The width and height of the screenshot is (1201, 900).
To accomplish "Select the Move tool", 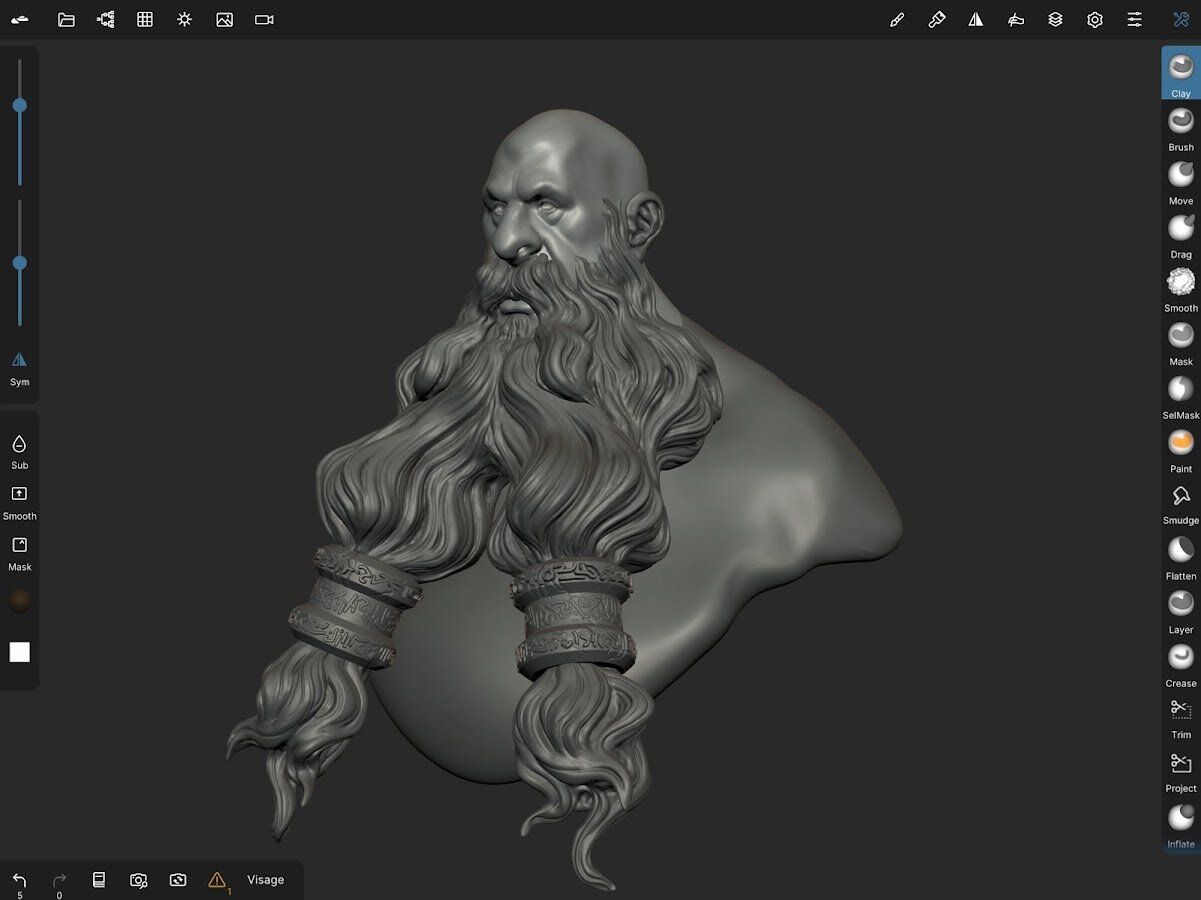I will coord(1180,179).
